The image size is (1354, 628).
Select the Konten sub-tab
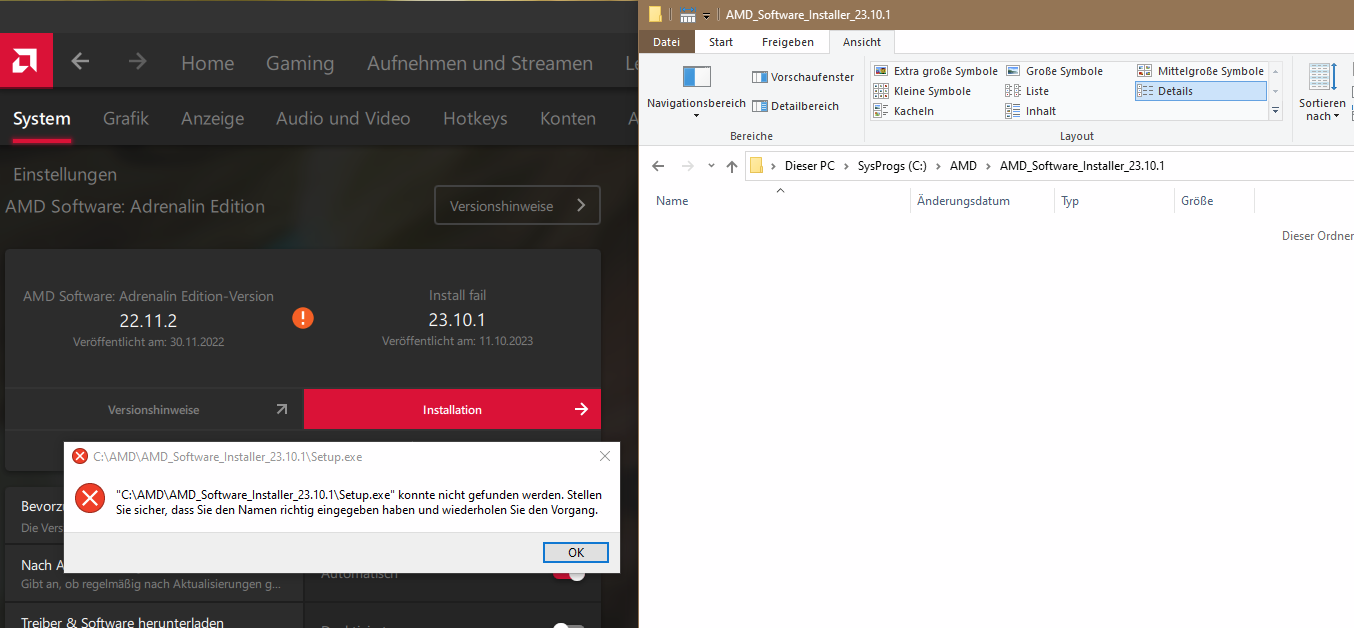pyautogui.click(x=568, y=118)
